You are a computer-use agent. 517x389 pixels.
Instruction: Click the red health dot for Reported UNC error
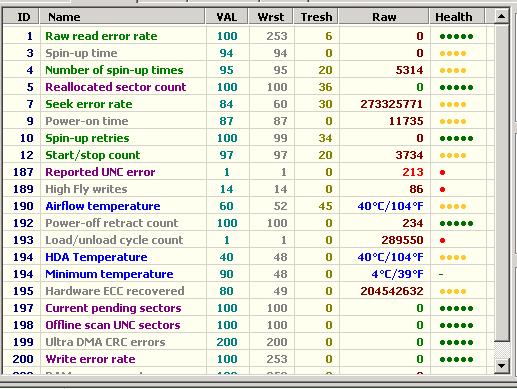coord(442,172)
